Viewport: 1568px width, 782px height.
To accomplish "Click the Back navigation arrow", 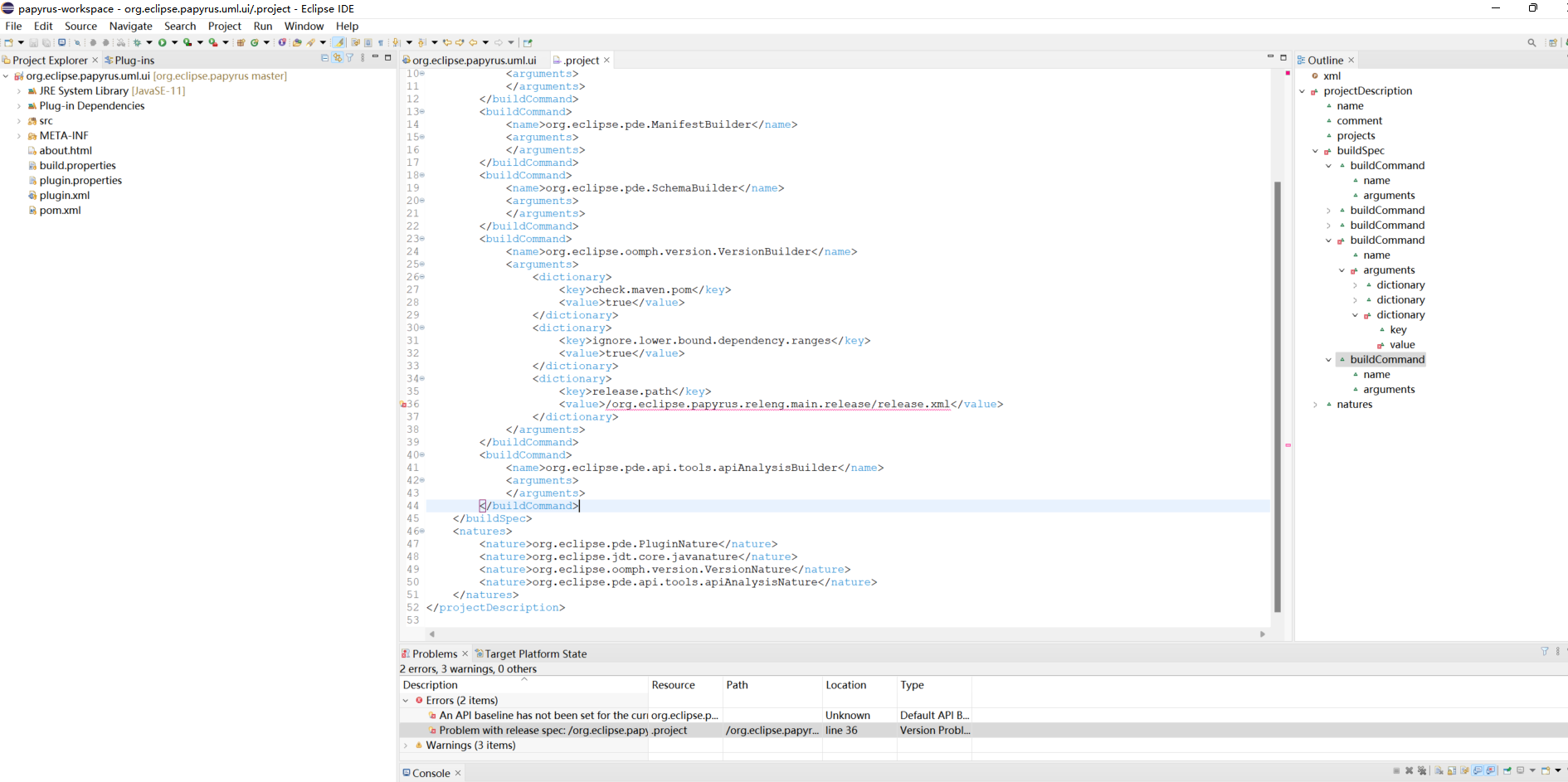I will coord(473,42).
